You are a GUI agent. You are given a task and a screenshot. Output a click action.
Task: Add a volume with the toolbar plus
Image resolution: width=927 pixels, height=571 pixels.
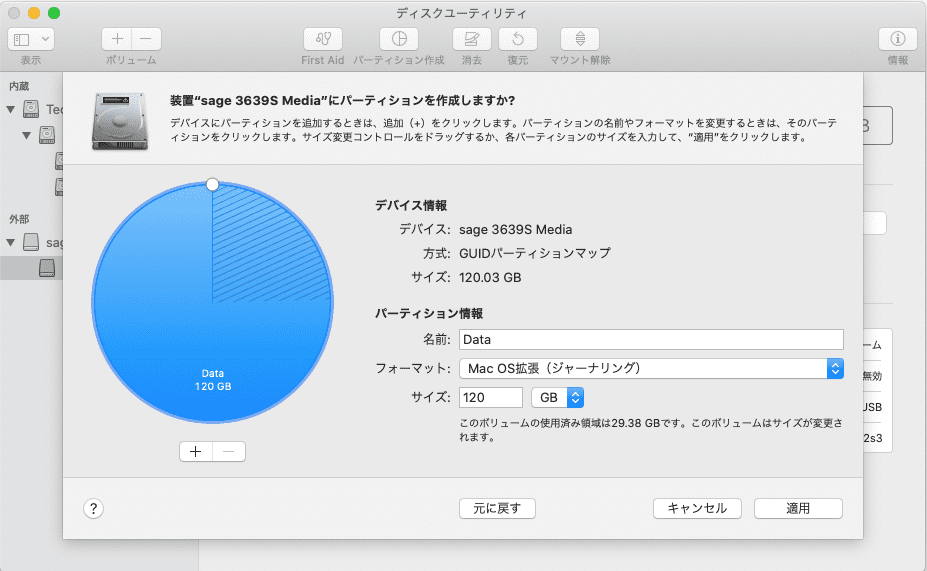[x=117, y=40]
